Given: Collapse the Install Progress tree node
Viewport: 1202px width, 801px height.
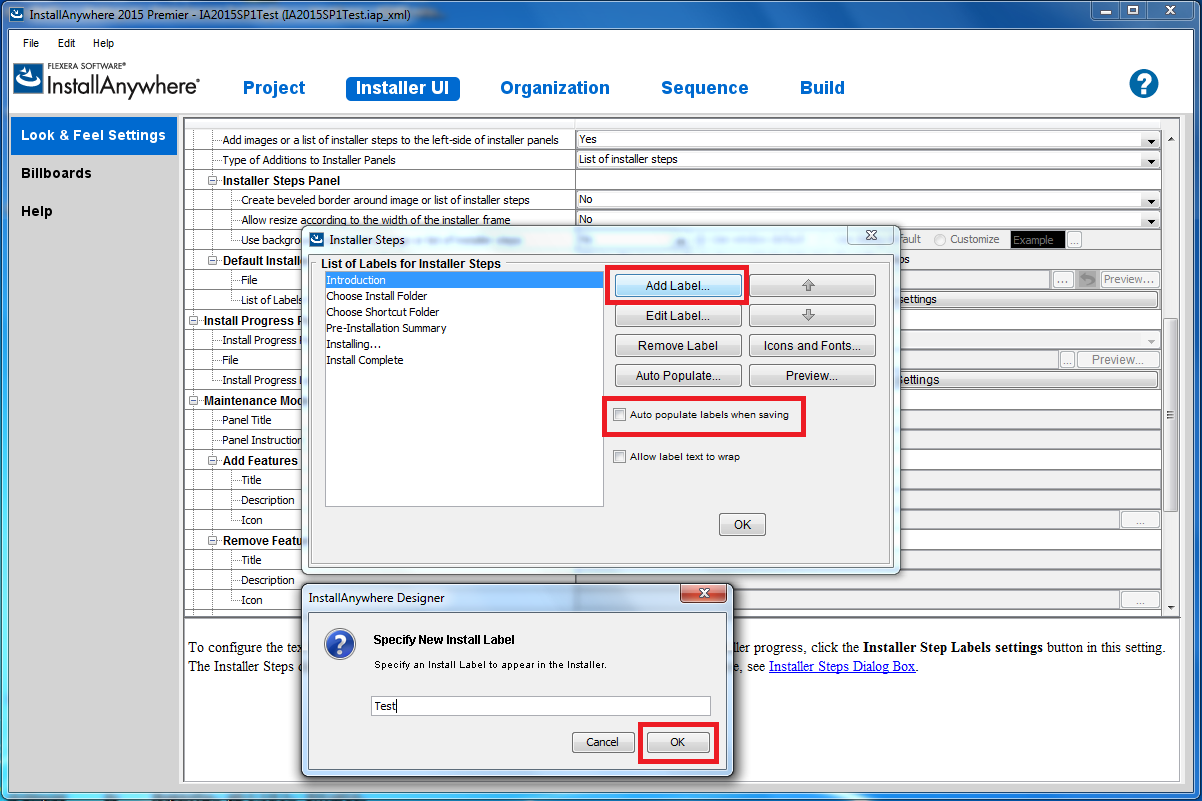Looking at the screenshot, I should 194,321.
